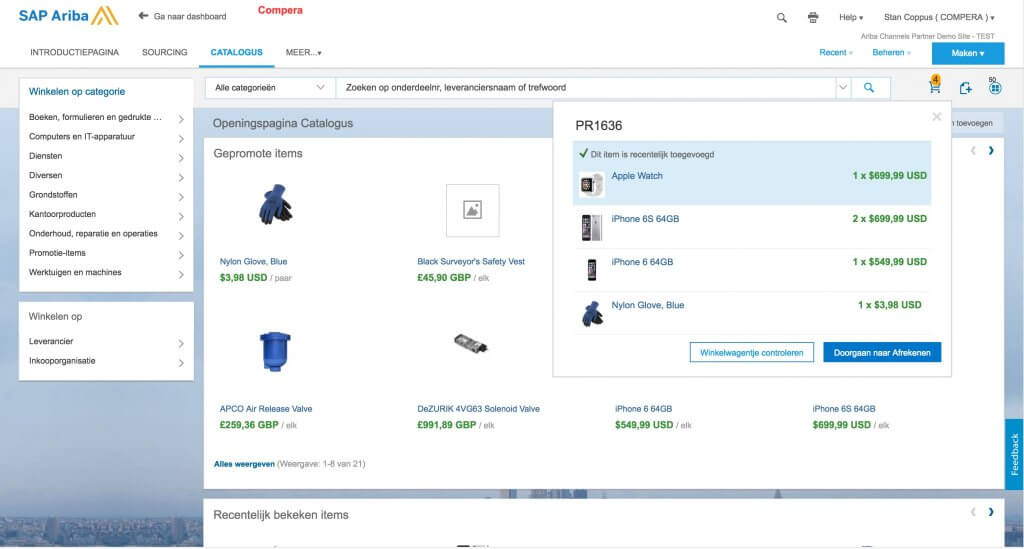The height and width of the screenshot is (549, 1024).
Task: Click Doorgaan naar Afrekenen button
Action: click(882, 353)
